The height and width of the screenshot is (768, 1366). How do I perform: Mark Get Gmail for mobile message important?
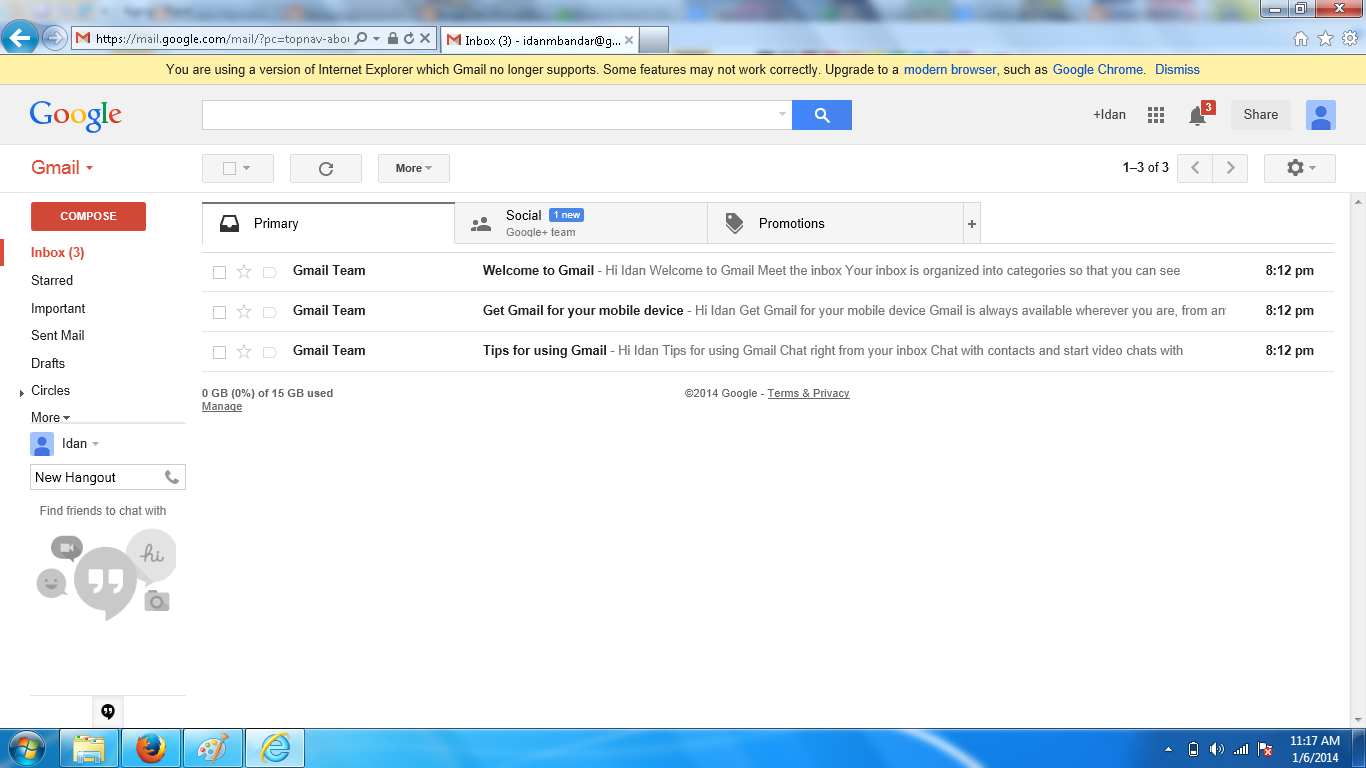(x=269, y=311)
